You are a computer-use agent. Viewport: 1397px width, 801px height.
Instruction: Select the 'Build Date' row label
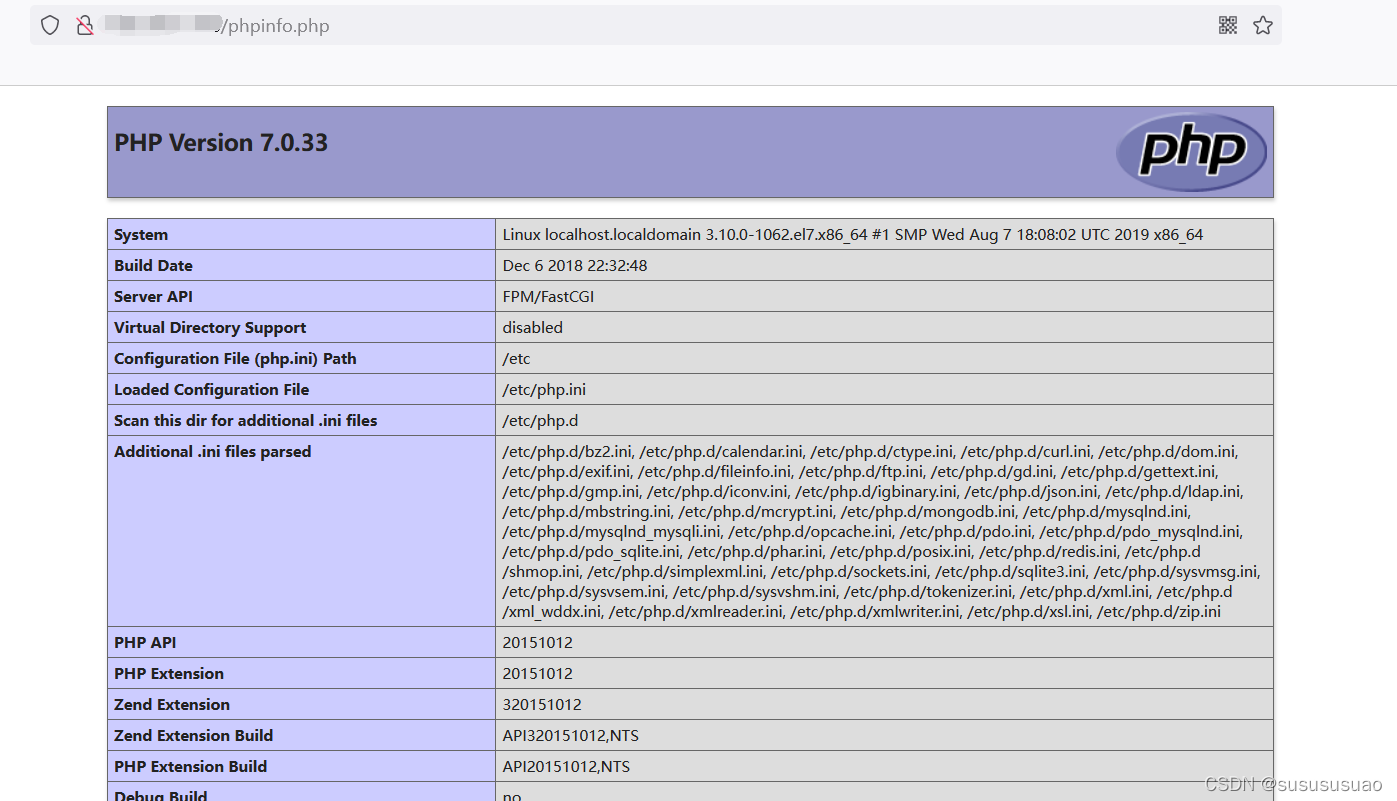click(153, 266)
